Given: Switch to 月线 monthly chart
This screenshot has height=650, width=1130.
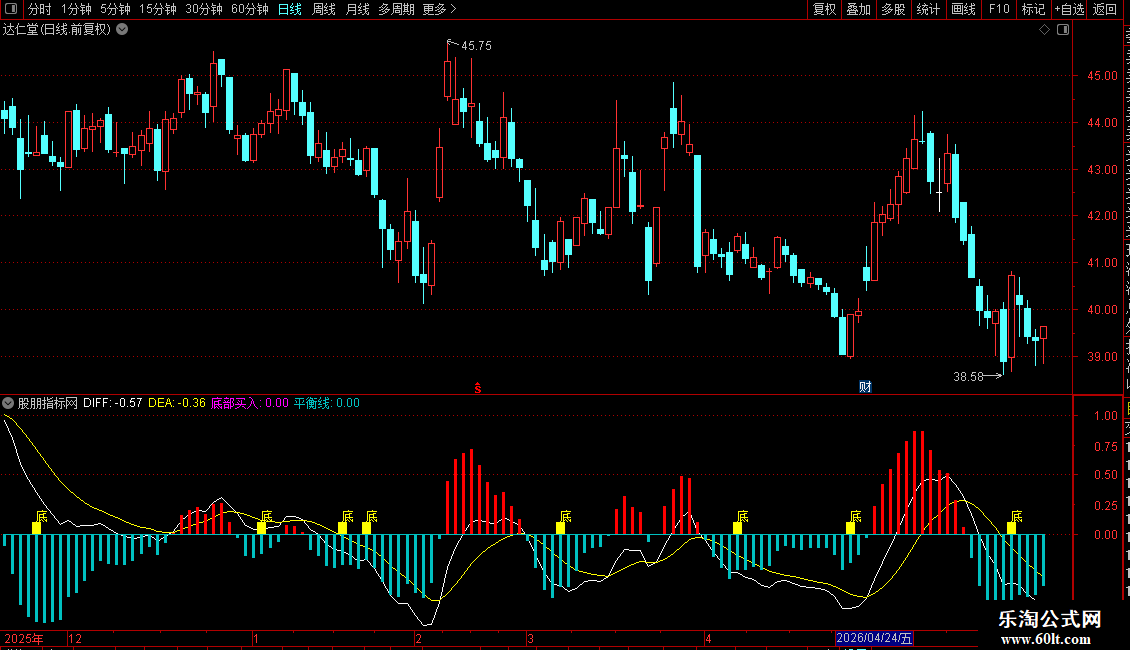Looking at the screenshot, I should [357, 9].
